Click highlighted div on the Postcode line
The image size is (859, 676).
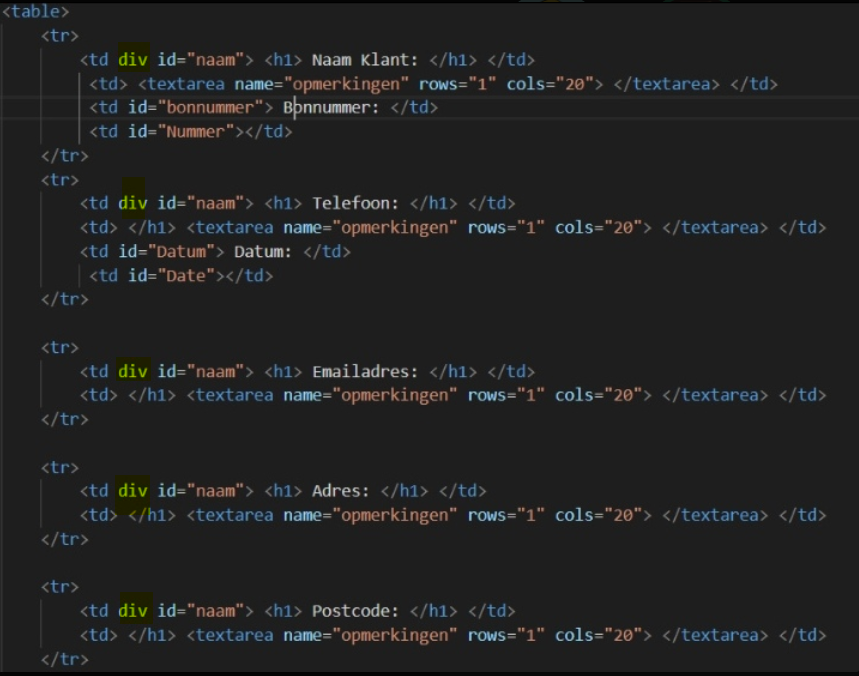(132, 611)
